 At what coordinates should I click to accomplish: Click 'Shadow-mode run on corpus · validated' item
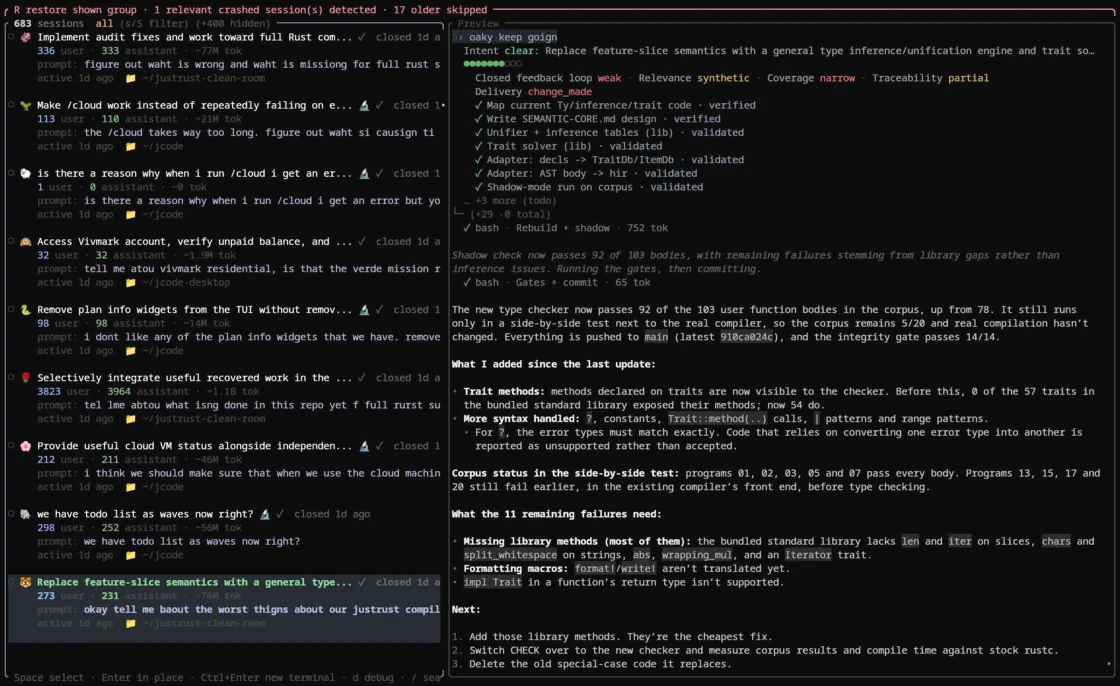[589, 187]
